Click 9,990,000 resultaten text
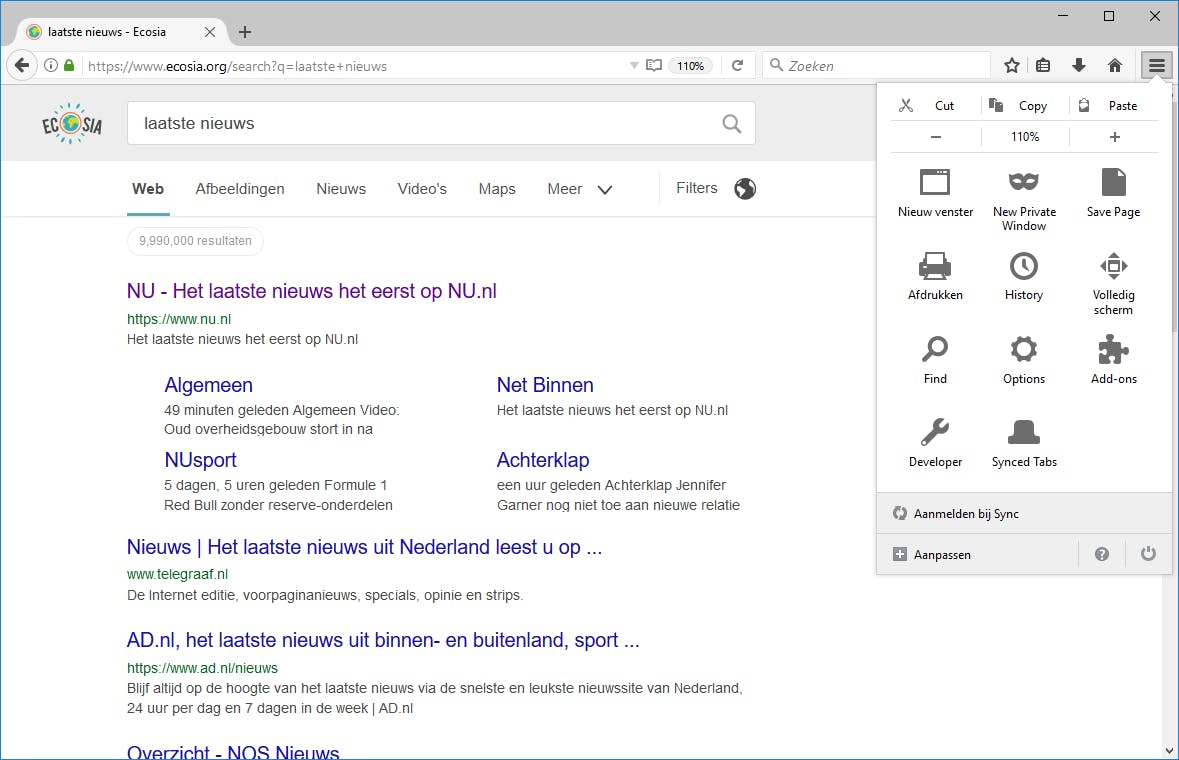The image size is (1179, 760). 195,241
